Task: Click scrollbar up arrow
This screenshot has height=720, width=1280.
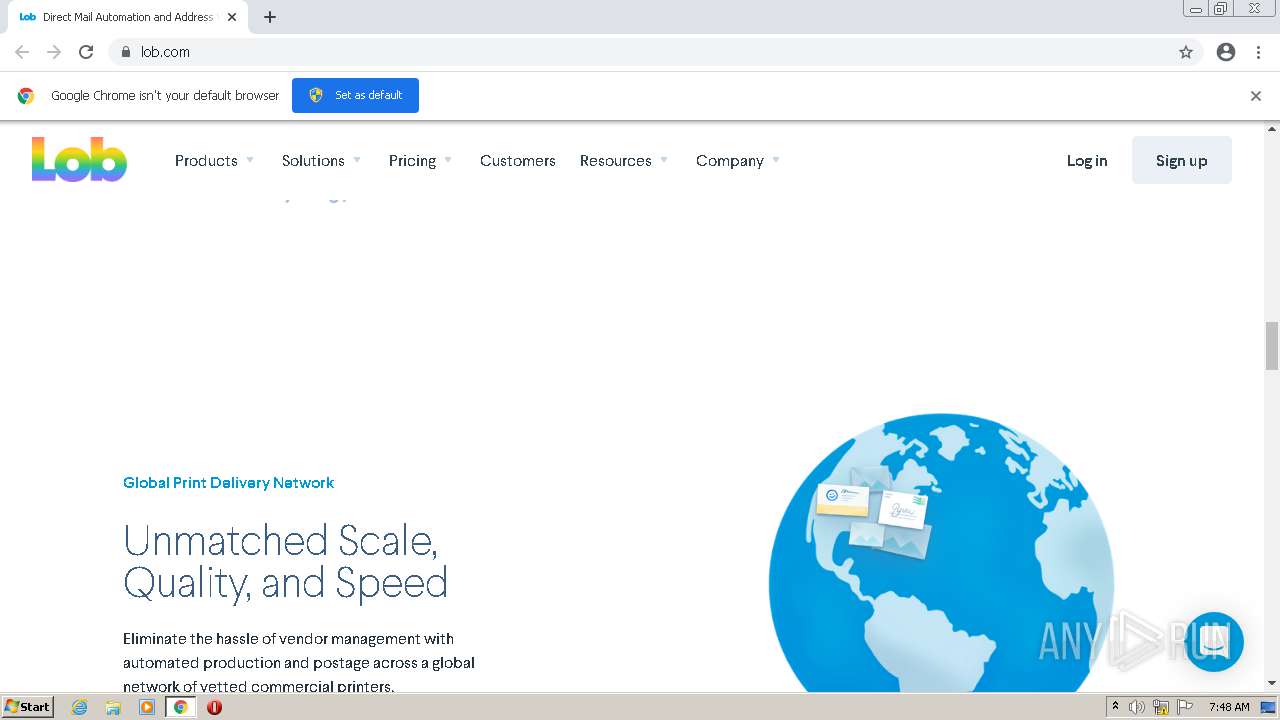Action: point(1272,129)
